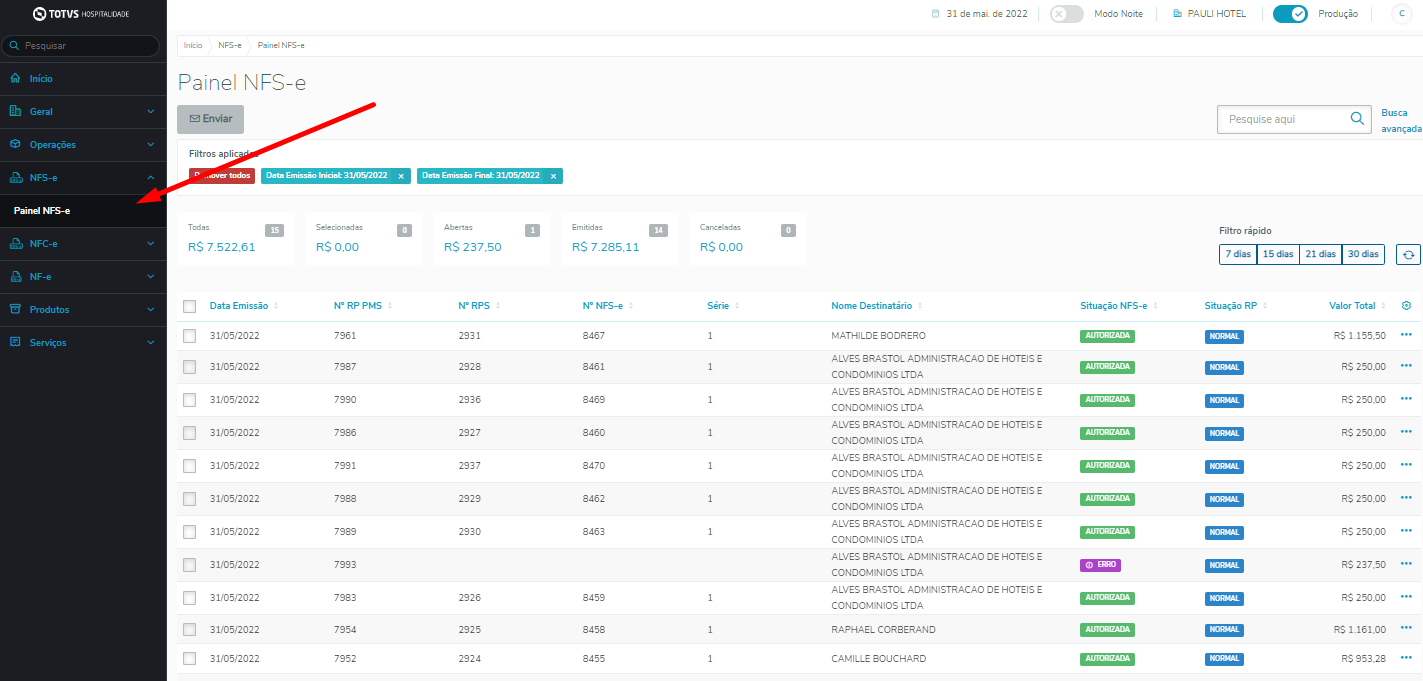Open the Painel NFS-e menu item
Image resolution: width=1423 pixels, height=681 pixels.
click(x=42, y=210)
